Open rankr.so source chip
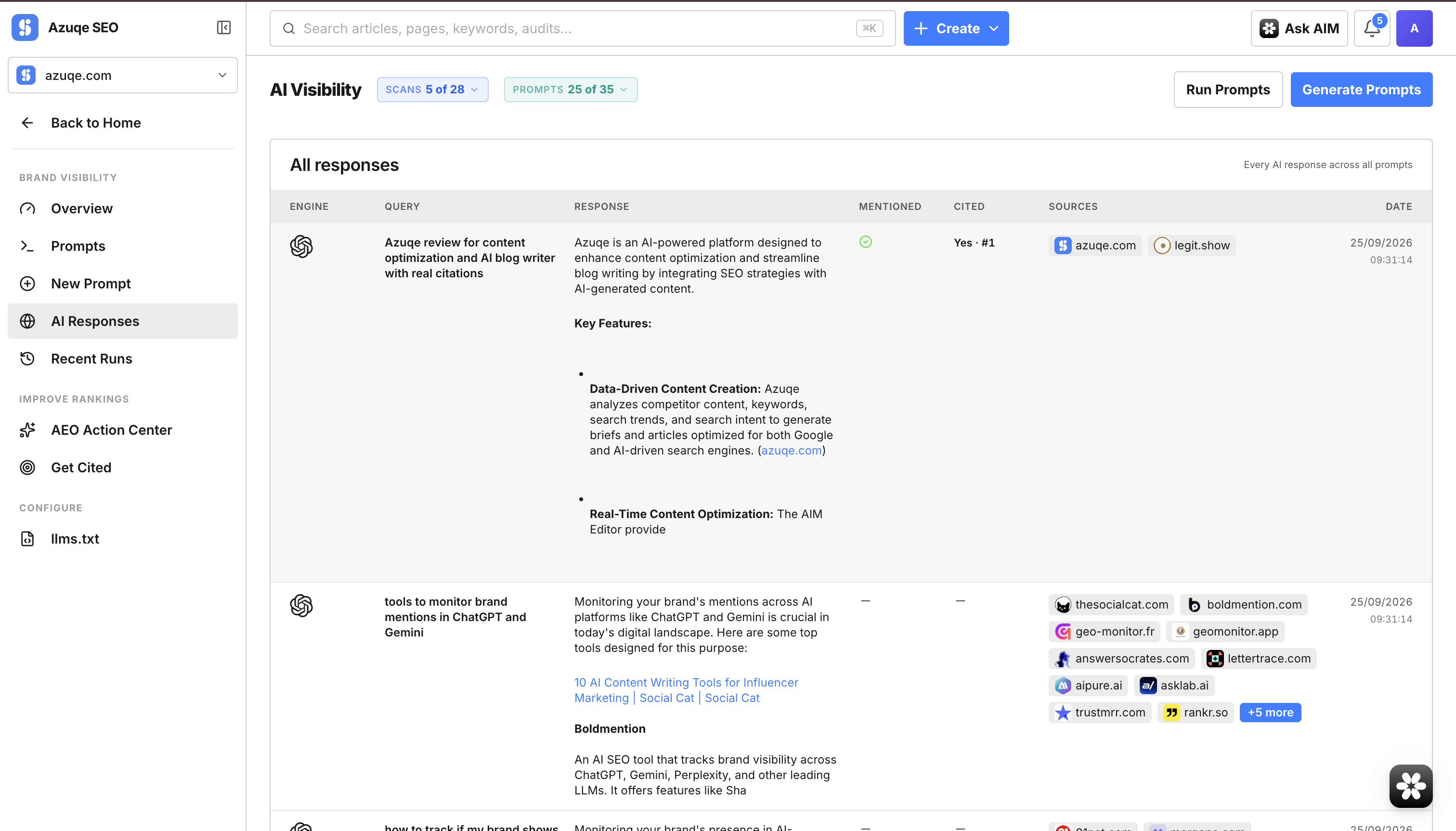 click(x=1195, y=712)
